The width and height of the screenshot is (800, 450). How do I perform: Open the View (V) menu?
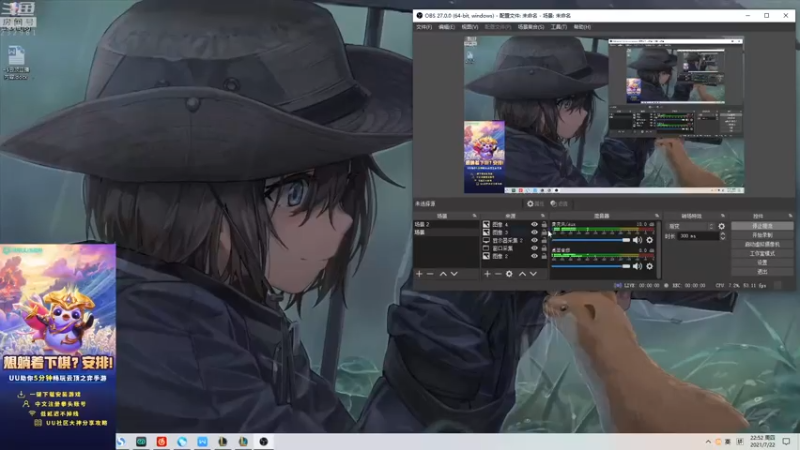coord(470,27)
